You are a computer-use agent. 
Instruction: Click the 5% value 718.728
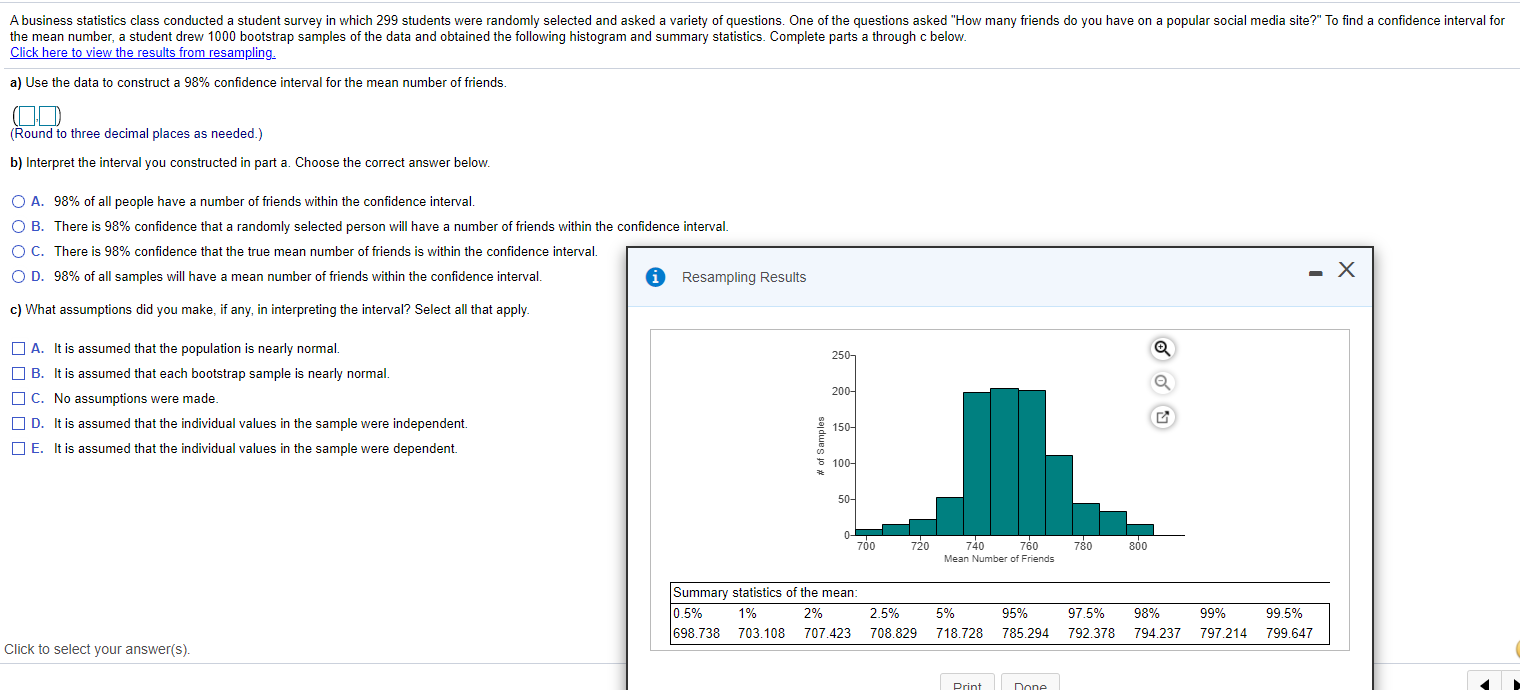point(959,633)
